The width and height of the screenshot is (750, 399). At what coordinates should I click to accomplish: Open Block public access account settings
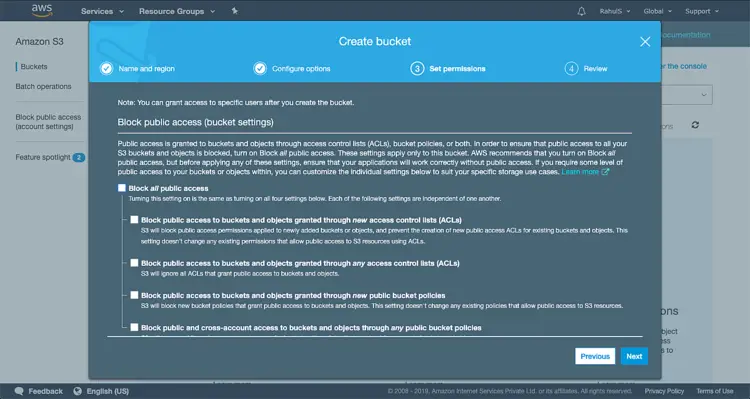(48, 122)
